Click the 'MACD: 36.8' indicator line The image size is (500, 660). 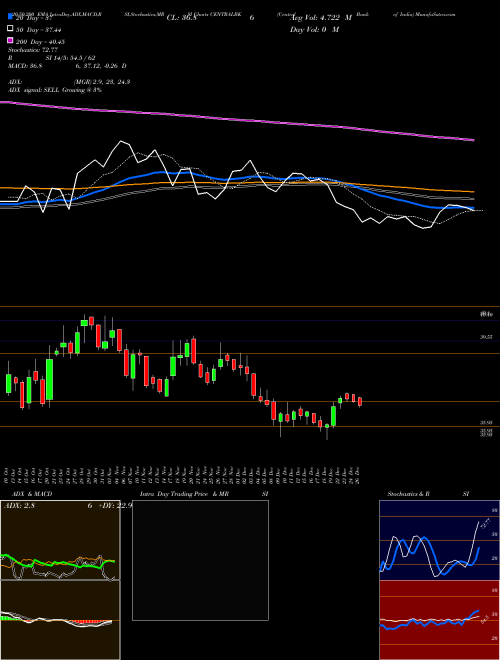(24, 66)
